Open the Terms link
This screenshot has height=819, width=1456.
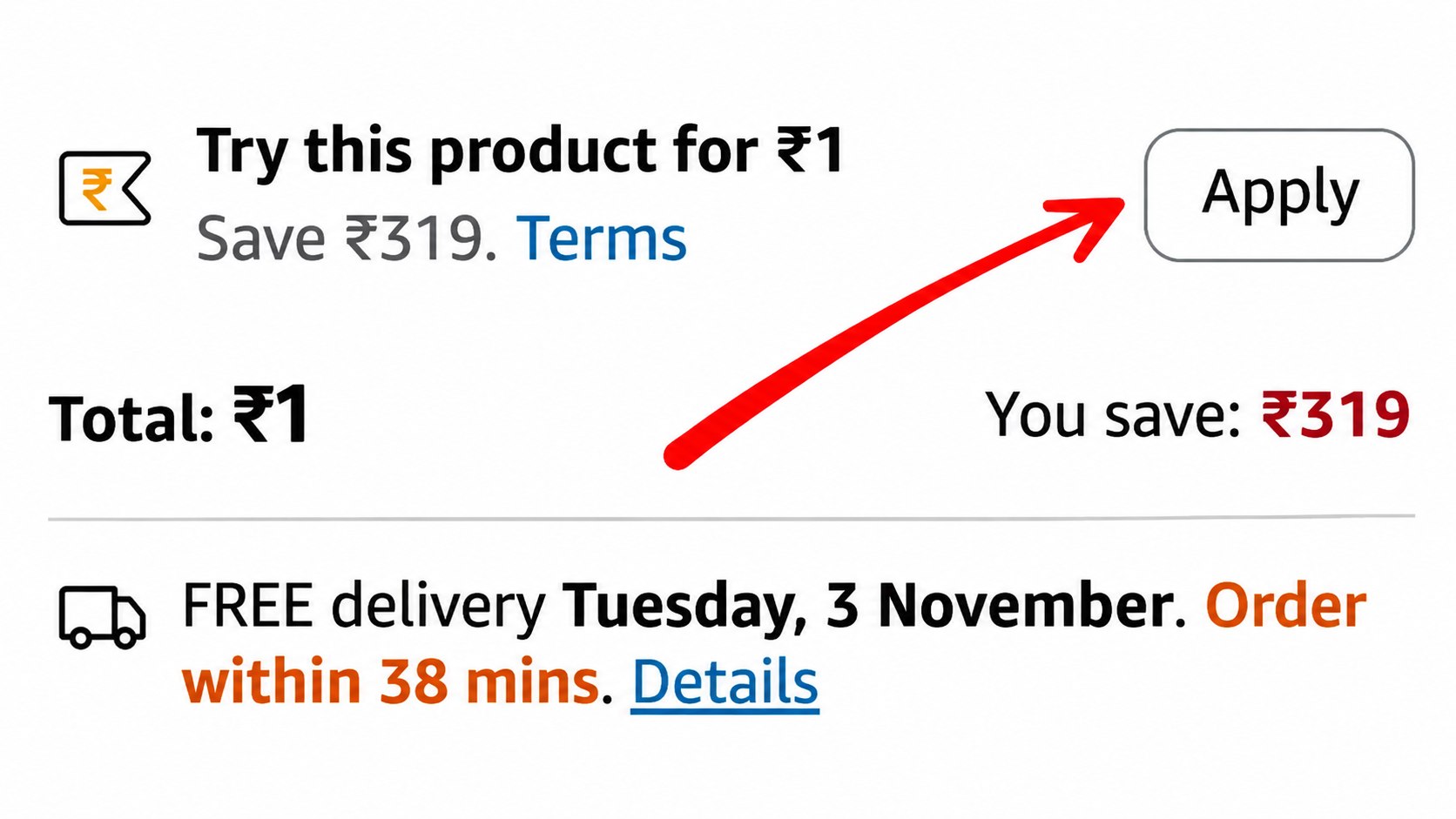tap(602, 238)
